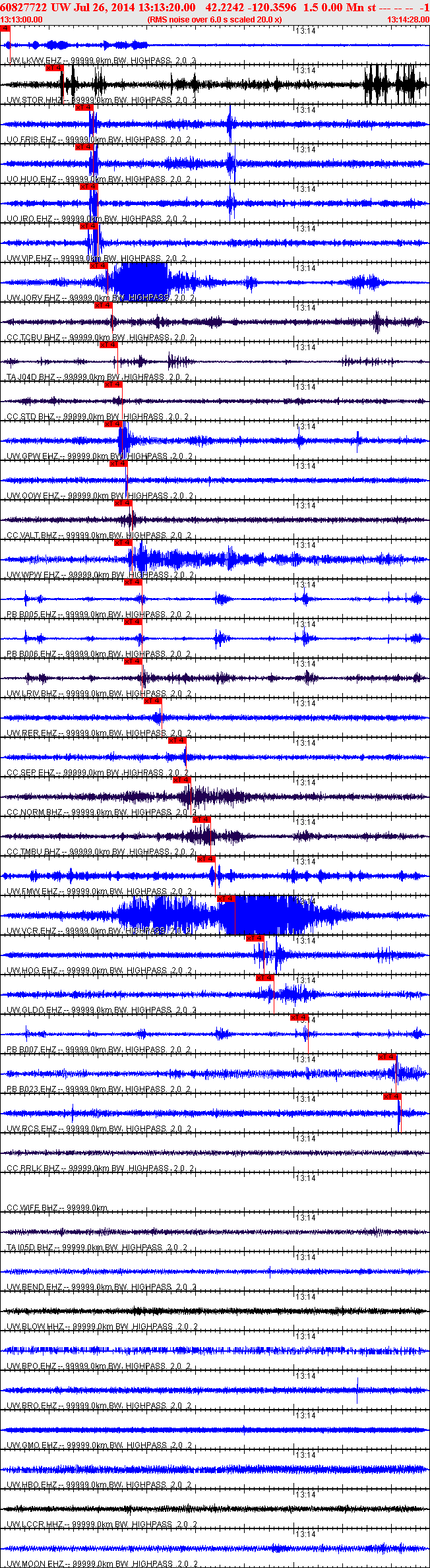Click the red pick flag on UW.JORV trace
430x1568 pixels.
[99, 265]
